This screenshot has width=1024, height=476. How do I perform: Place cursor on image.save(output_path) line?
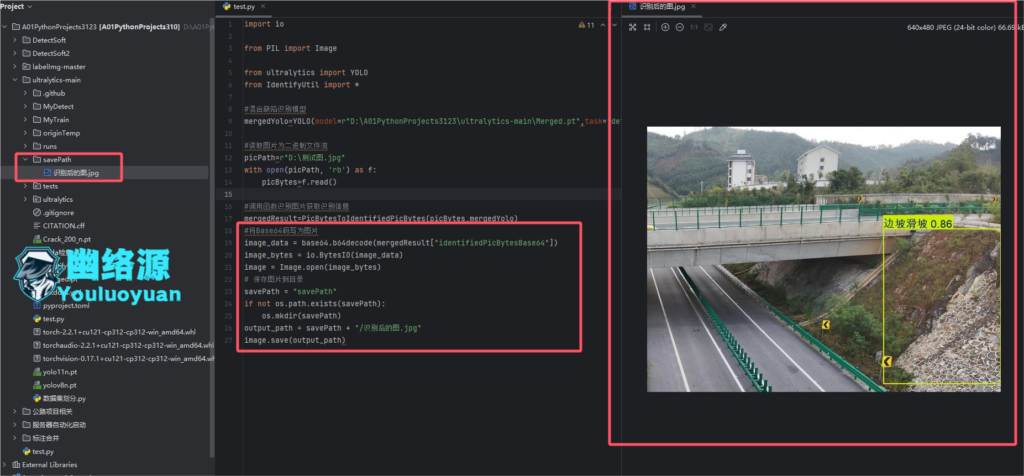click(295, 340)
